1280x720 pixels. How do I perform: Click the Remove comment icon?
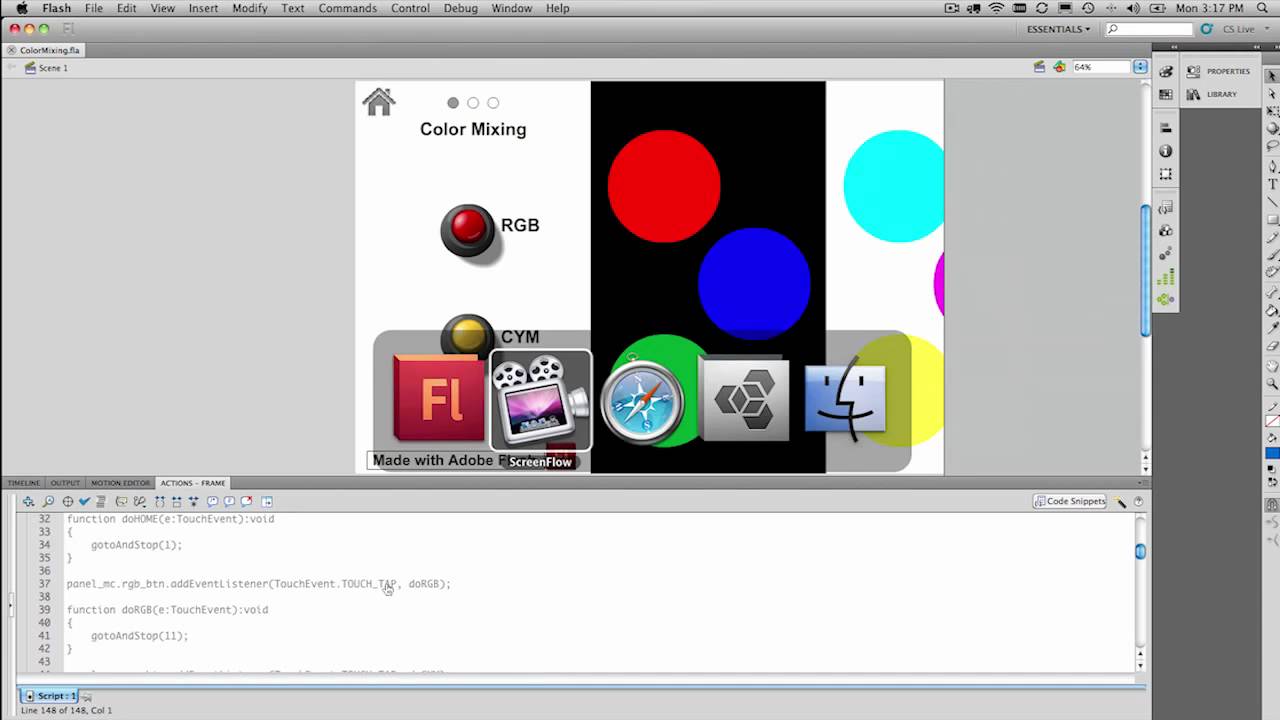click(246, 501)
